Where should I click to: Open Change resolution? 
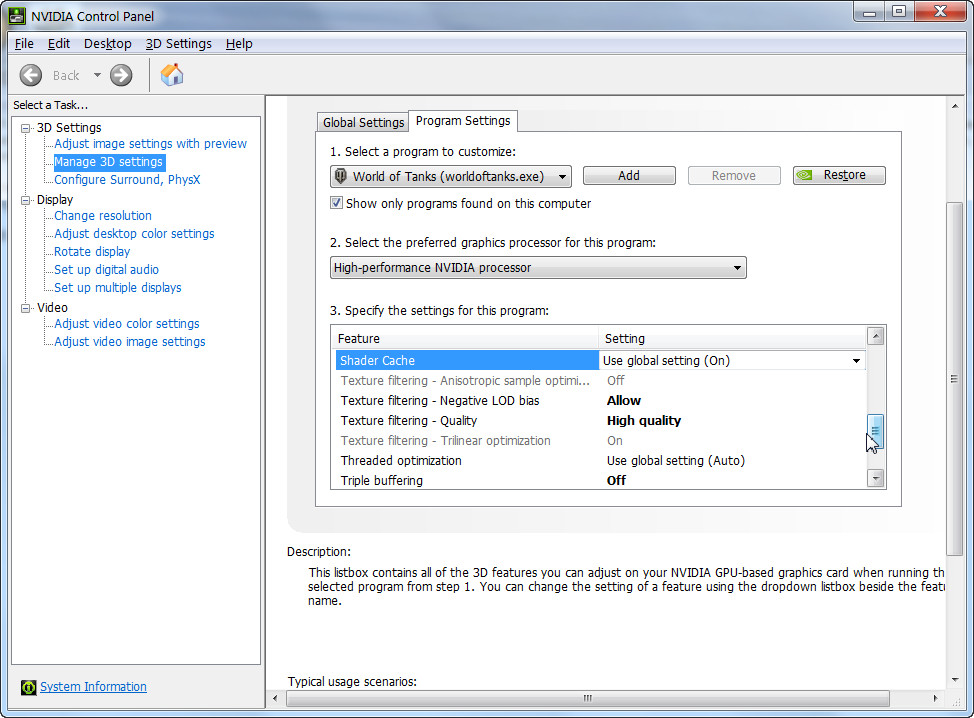[102, 216]
